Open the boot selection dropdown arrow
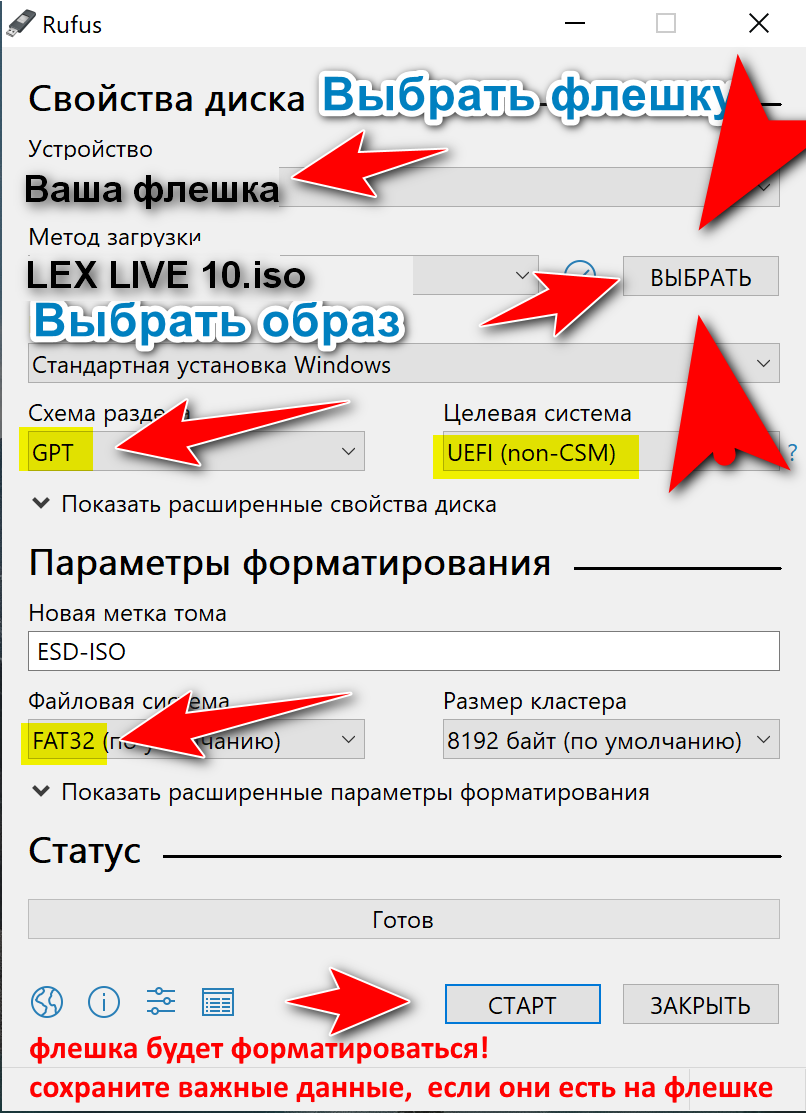The height and width of the screenshot is (1114, 808). pyautogui.click(x=522, y=275)
